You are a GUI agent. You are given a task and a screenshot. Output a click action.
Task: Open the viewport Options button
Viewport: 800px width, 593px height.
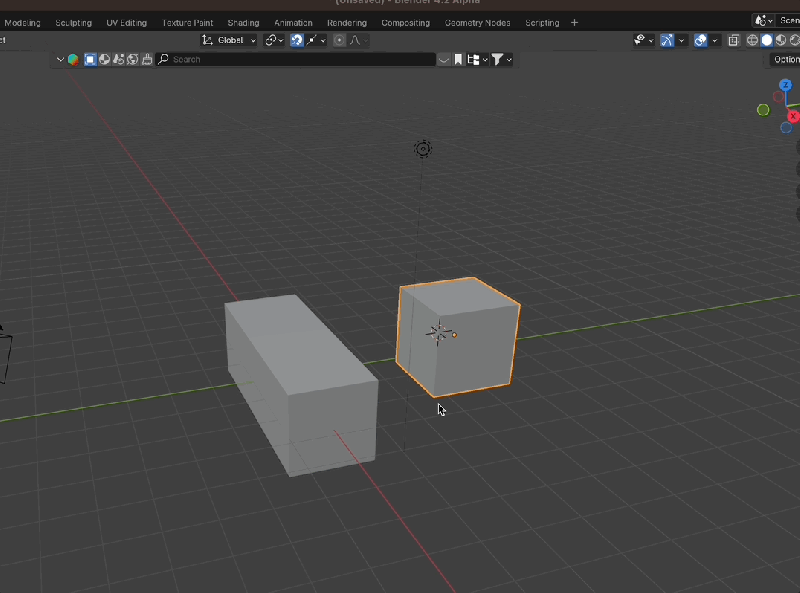[786, 59]
